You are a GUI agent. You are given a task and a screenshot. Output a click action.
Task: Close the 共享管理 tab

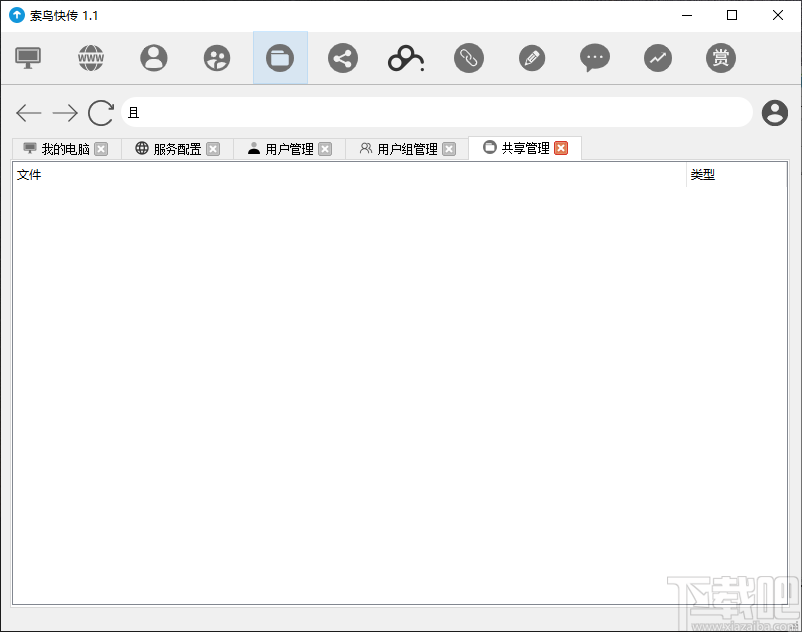click(561, 147)
